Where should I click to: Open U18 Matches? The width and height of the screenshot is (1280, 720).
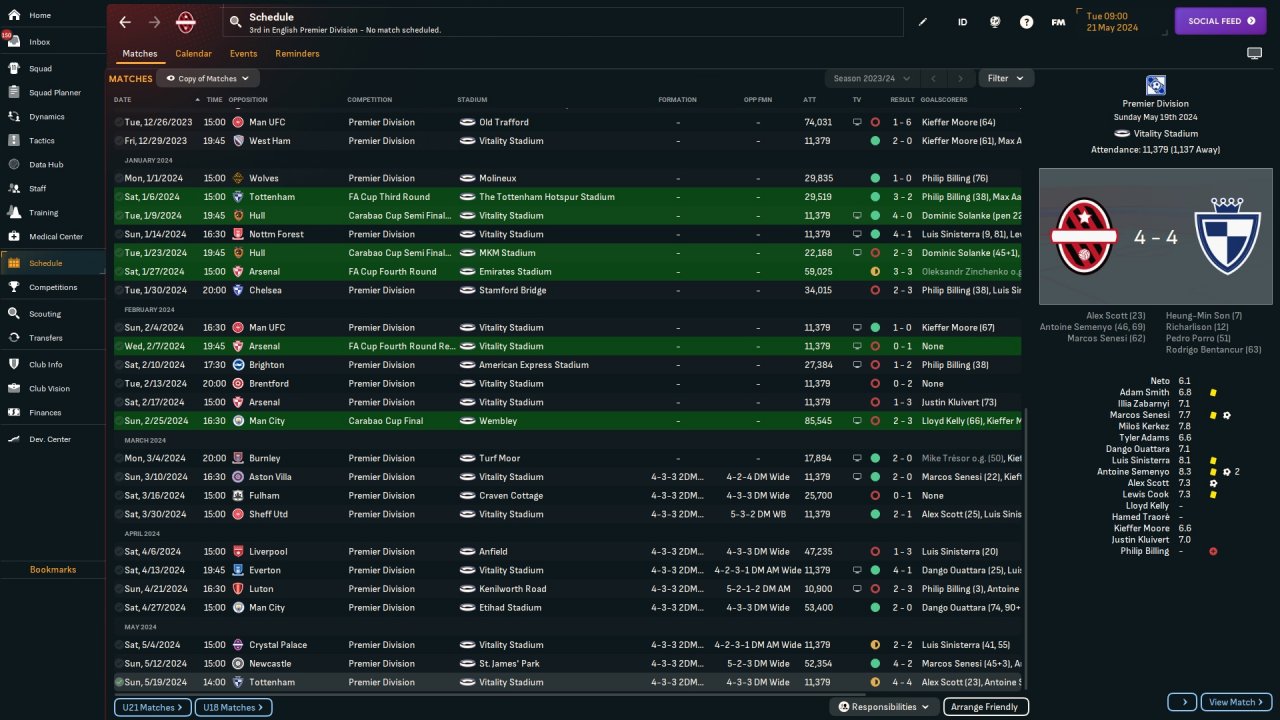235,707
